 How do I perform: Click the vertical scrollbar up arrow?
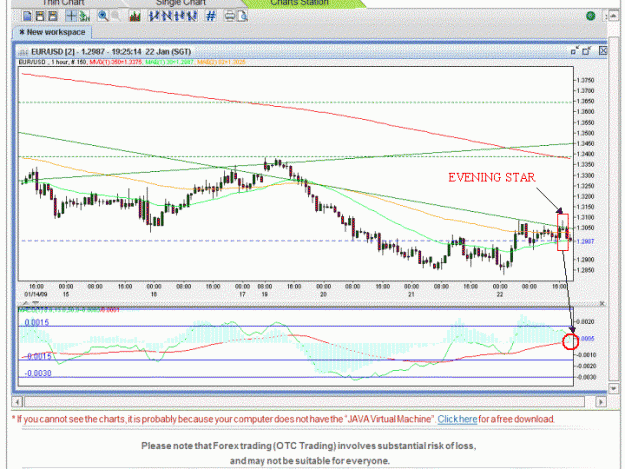click(x=614, y=16)
